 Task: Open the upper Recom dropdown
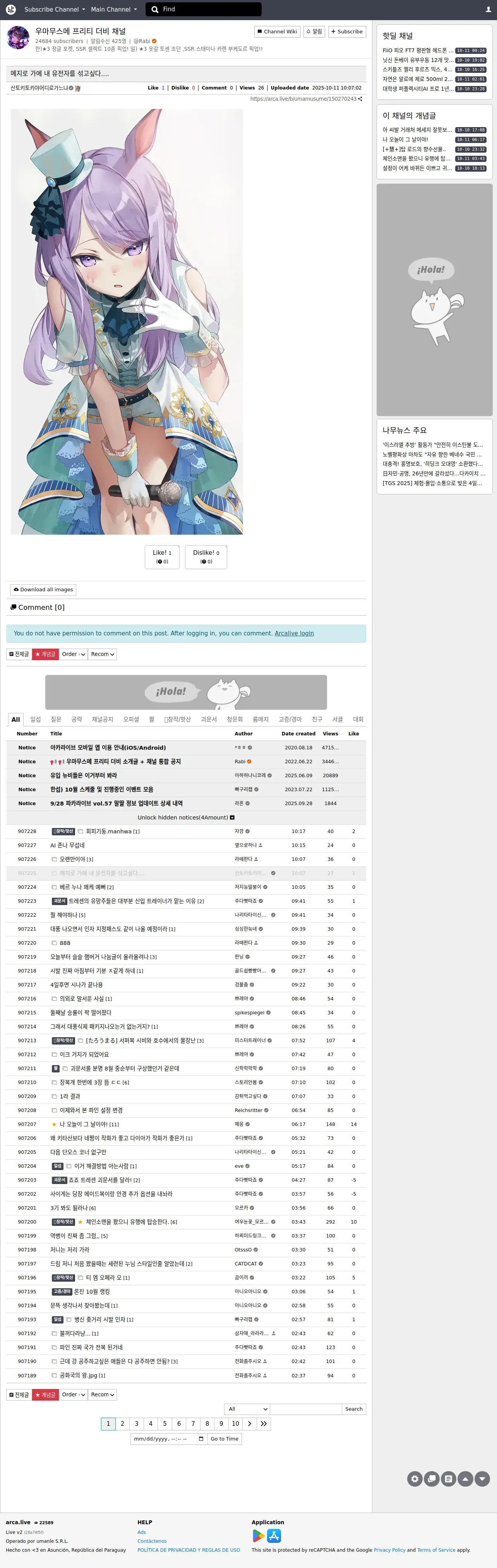point(102,654)
